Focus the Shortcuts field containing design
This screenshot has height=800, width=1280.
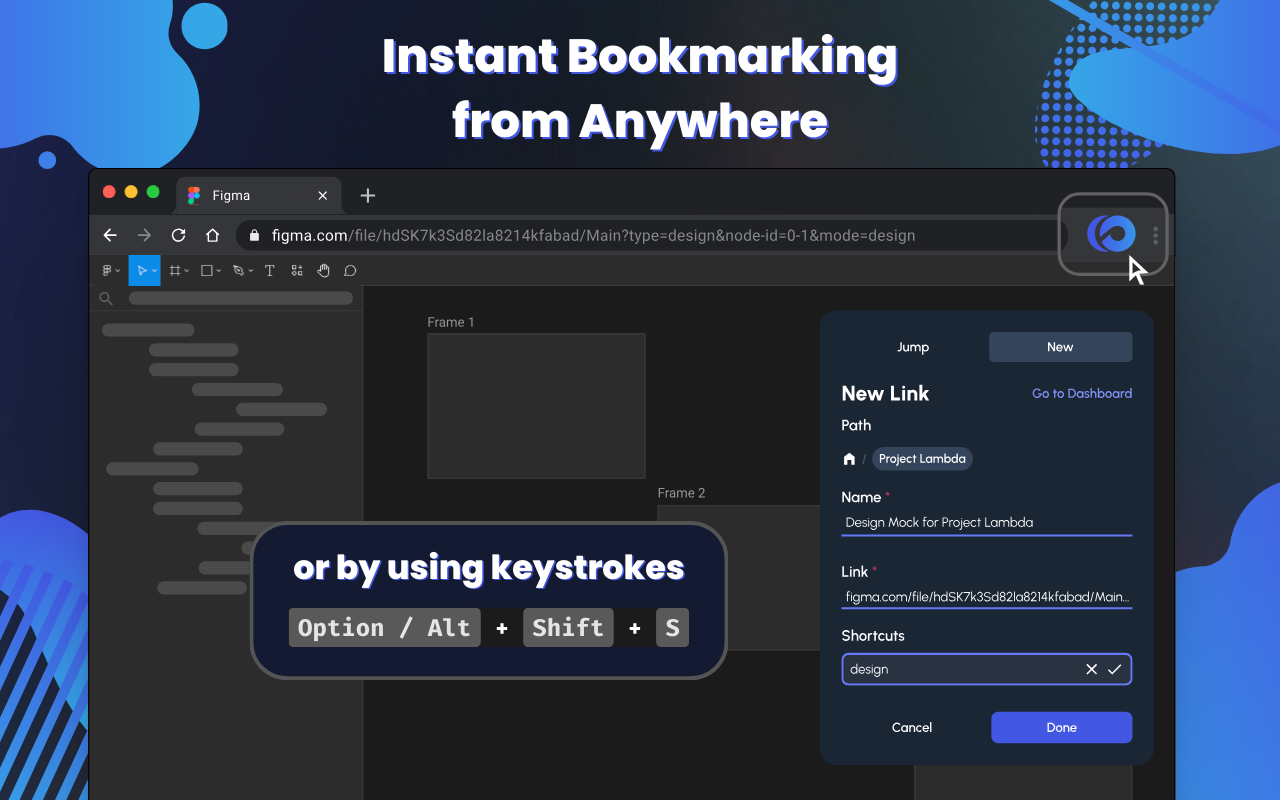[987, 669]
